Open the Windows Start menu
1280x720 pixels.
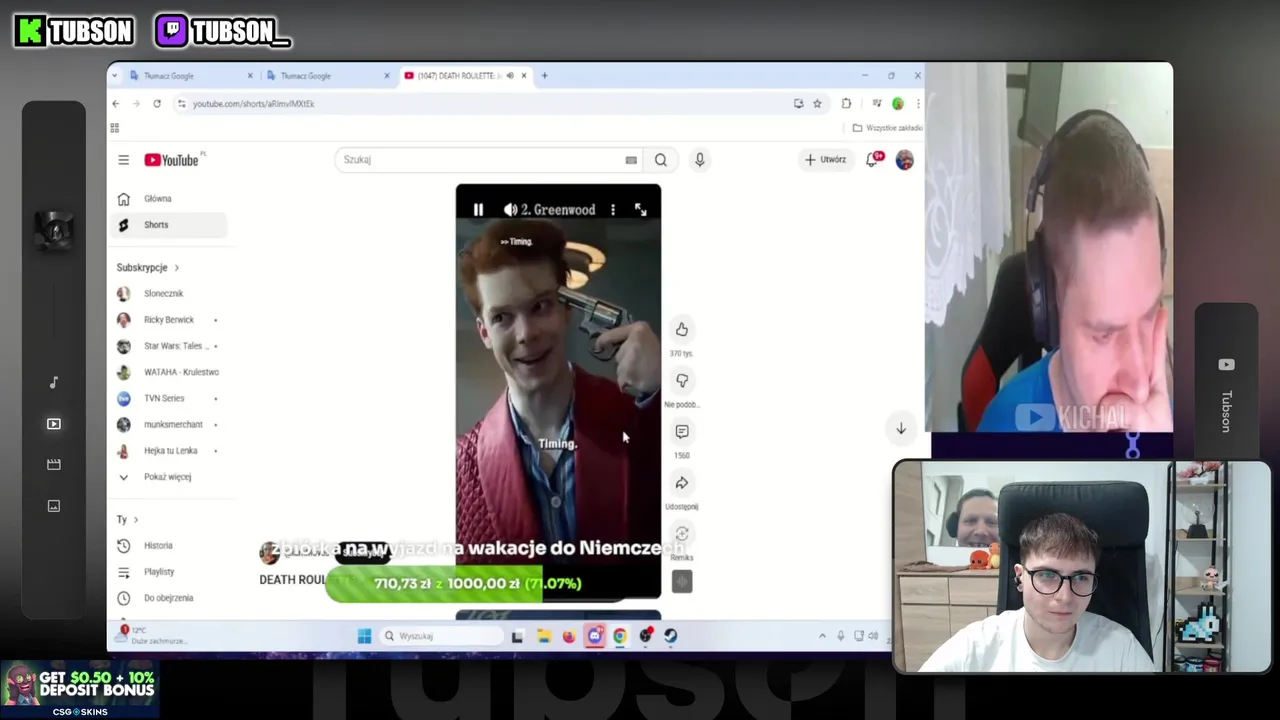(x=364, y=636)
